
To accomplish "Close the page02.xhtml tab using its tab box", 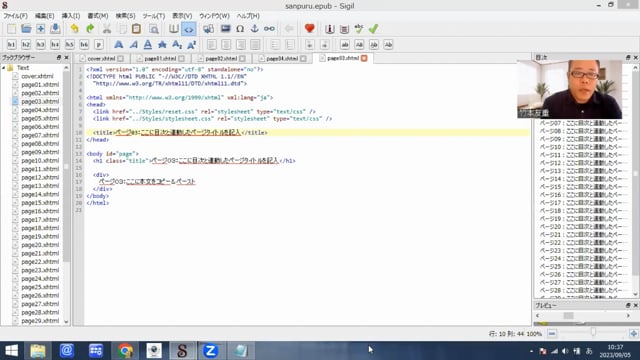I will (242, 59).
